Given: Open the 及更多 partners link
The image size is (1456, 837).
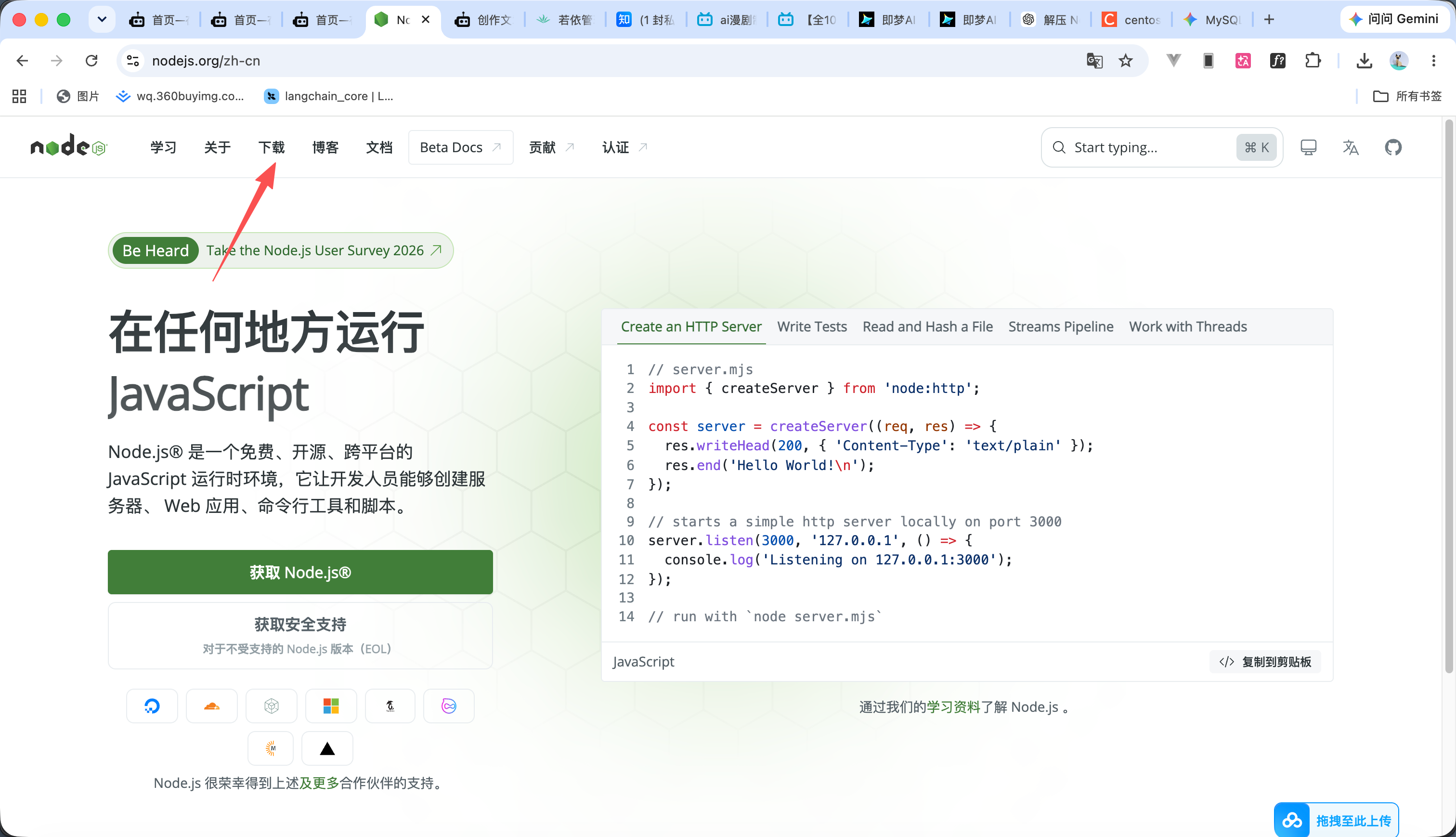Looking at the screenshot, I should (x=319, y=783).
